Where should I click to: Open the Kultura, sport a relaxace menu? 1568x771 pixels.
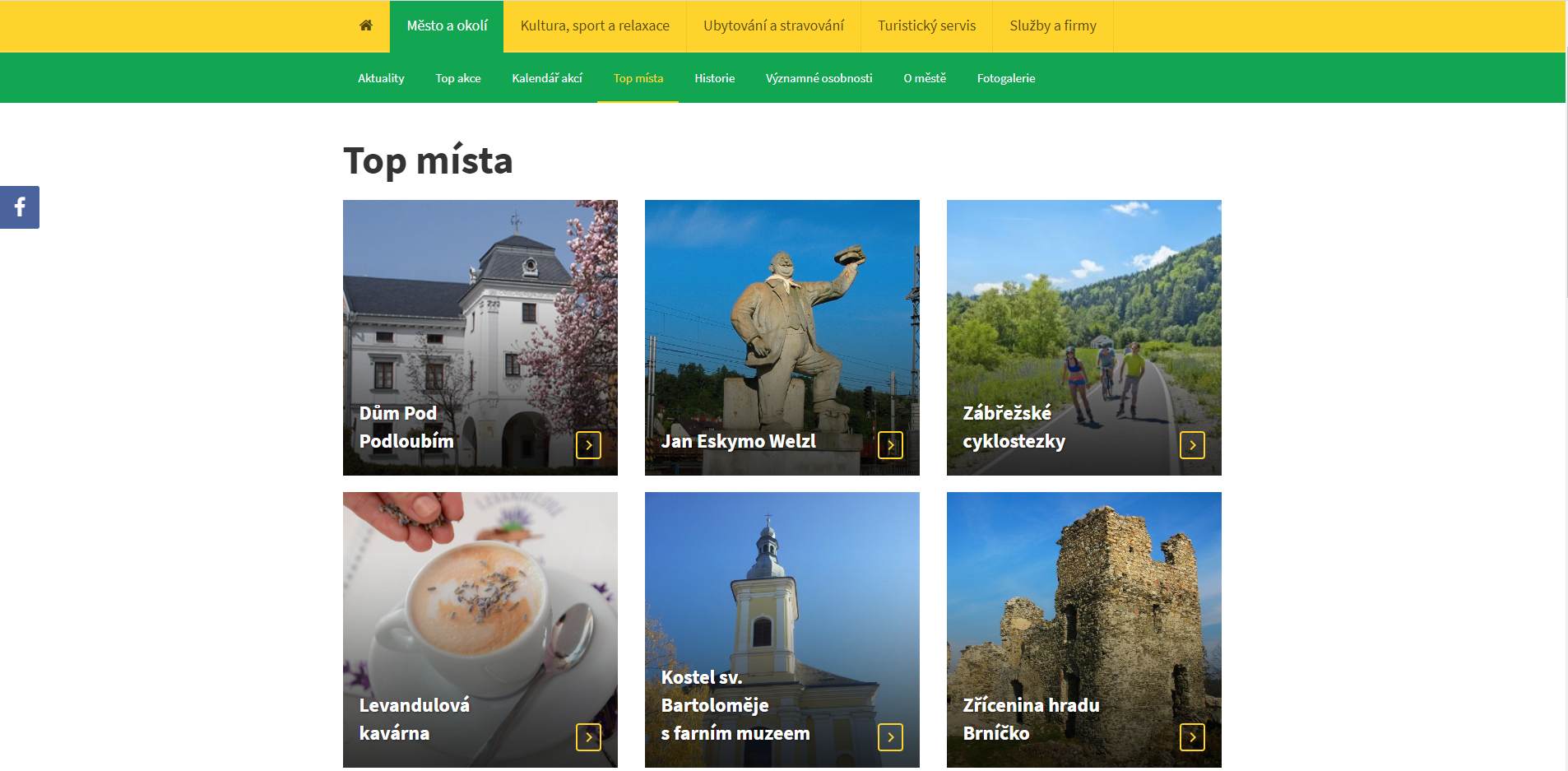tap(595, 26)
